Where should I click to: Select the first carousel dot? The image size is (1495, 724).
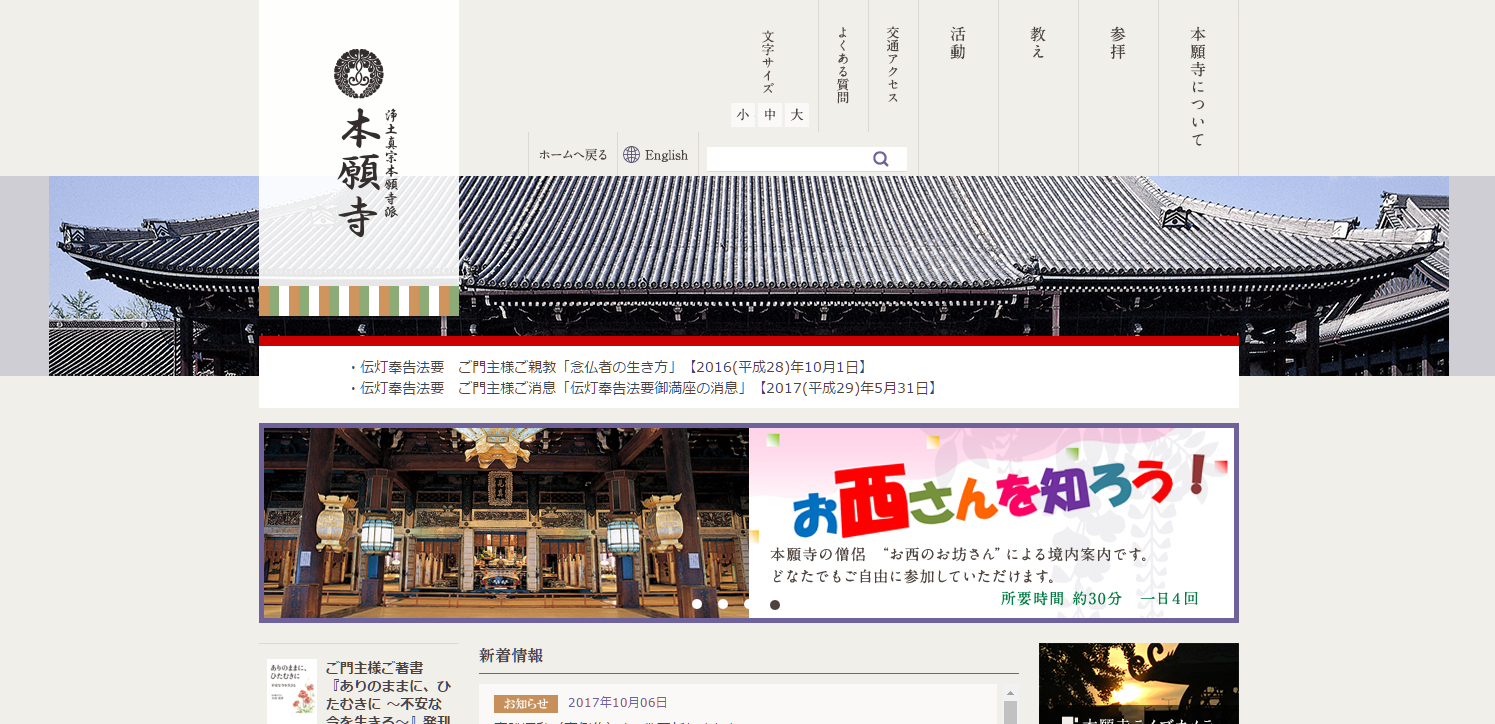[x=697, y=604]
